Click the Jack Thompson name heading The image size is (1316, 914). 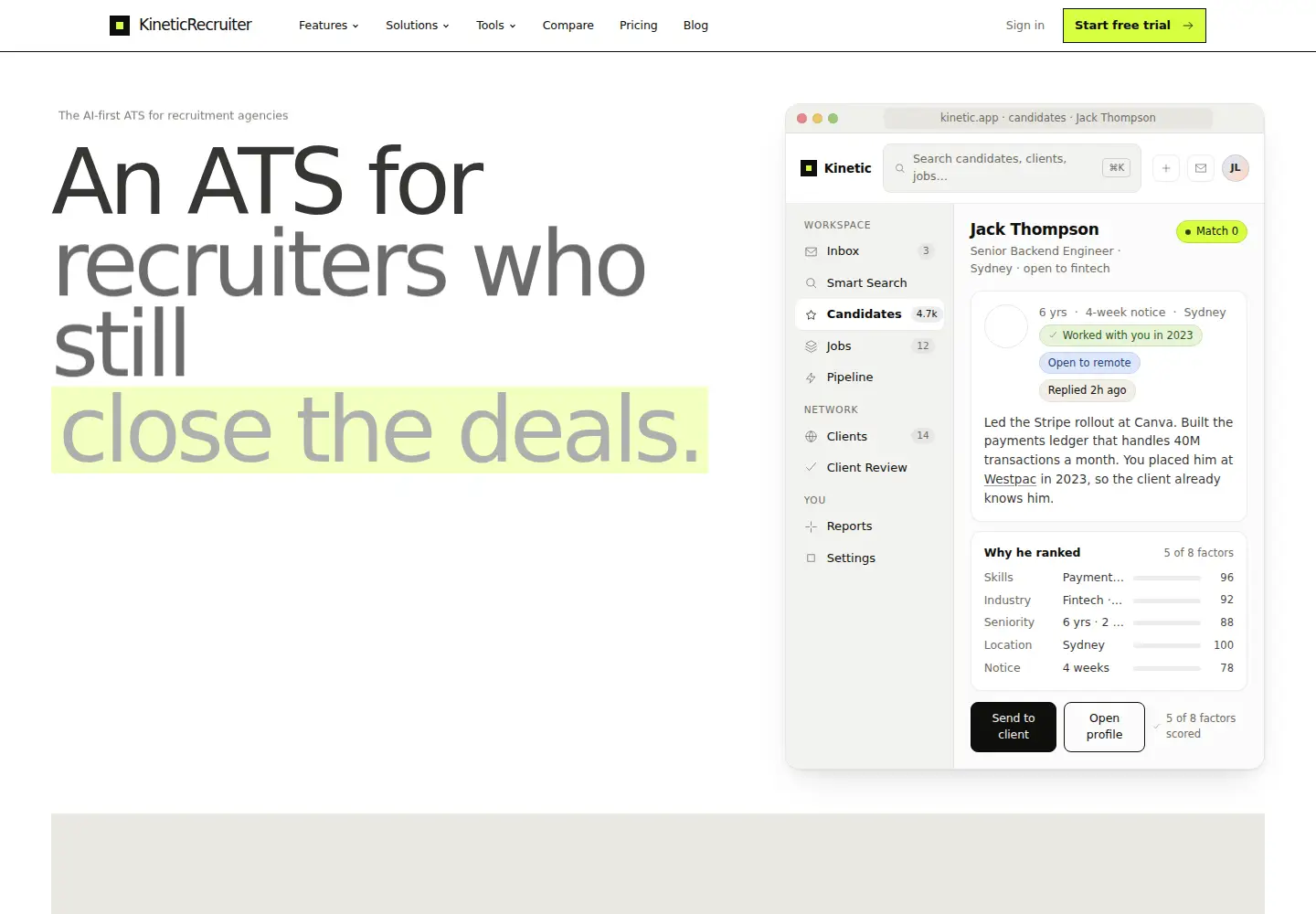tap(1035, 229)
